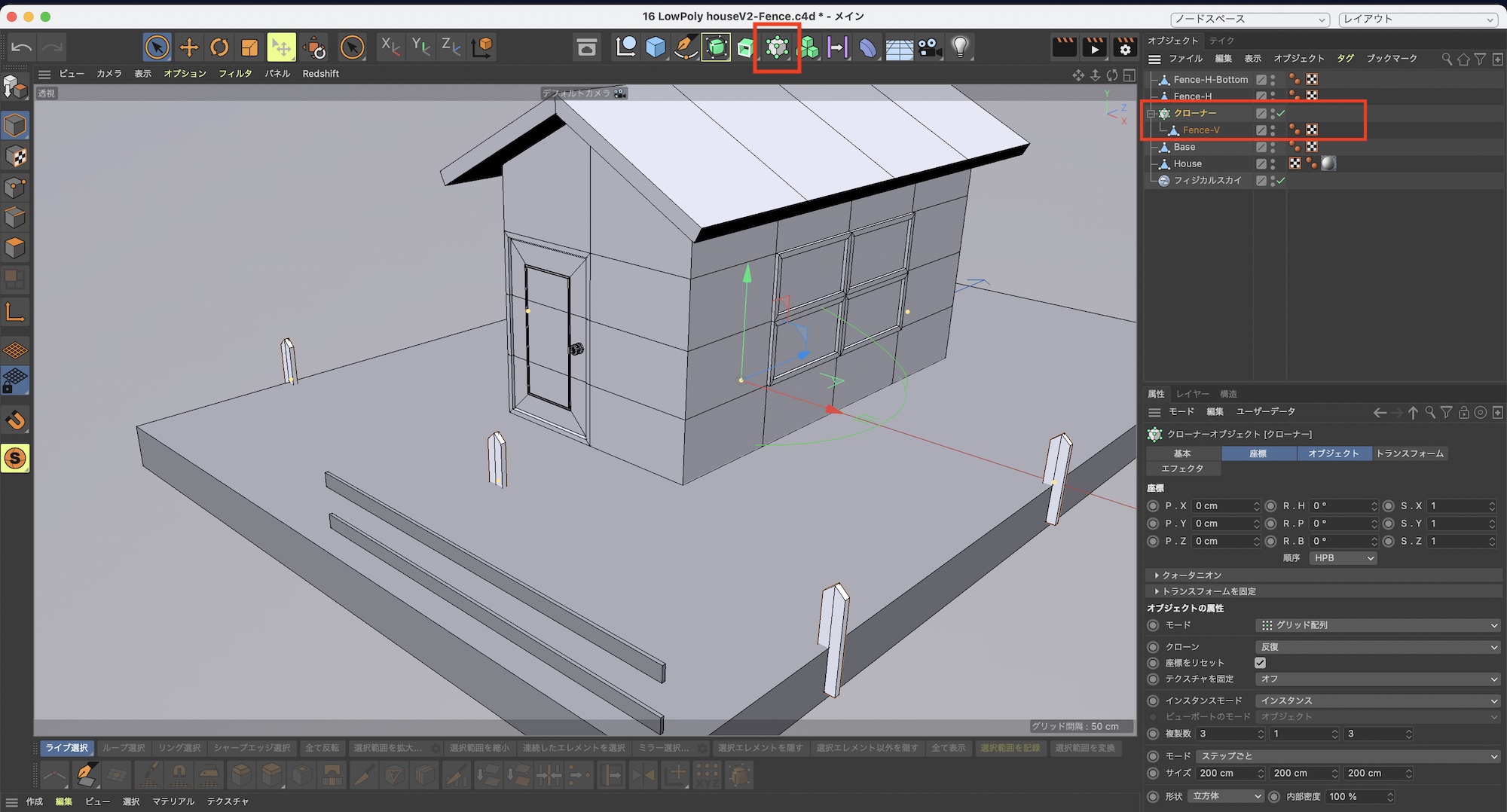Switch to the トランスフォーム tab

1409,453
